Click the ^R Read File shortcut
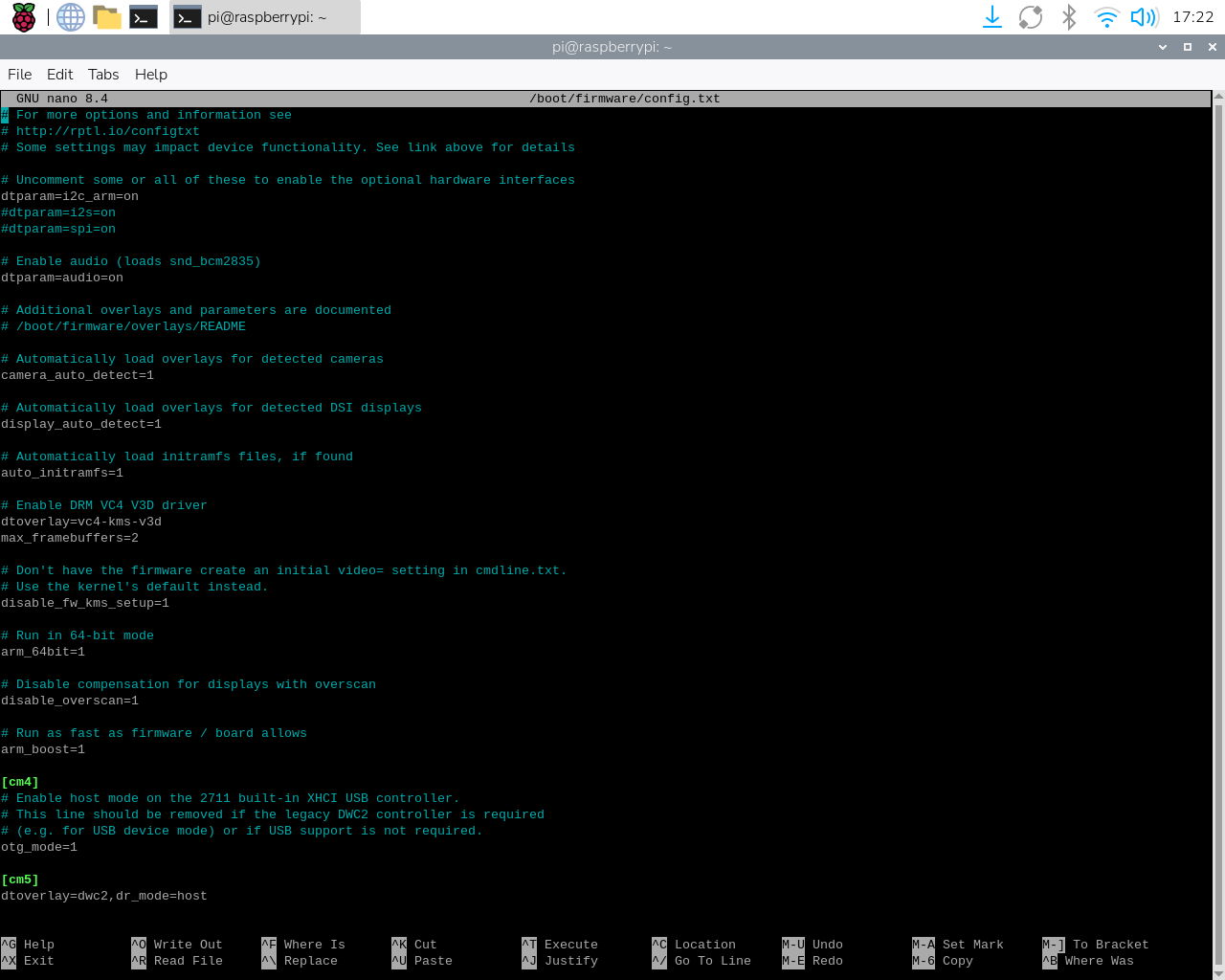 (177, 961)
